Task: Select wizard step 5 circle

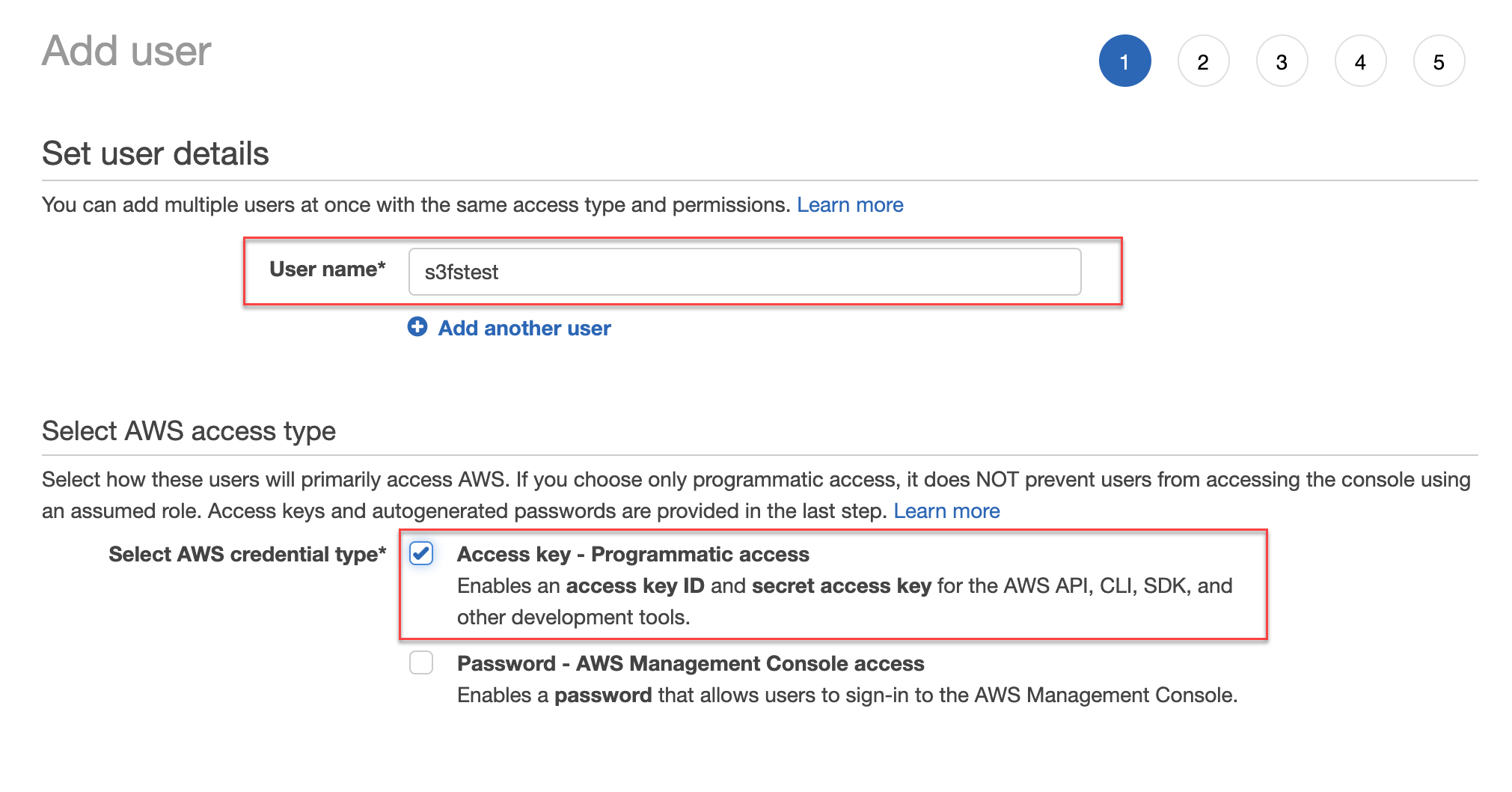Action: [x=1439, y=61]
